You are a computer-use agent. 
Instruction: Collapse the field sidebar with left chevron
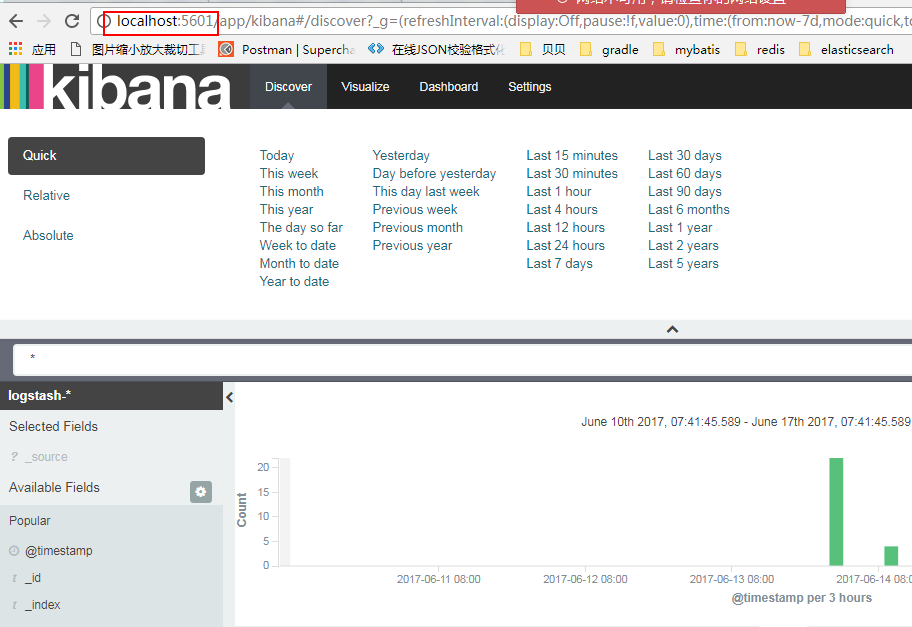point(229,397)
